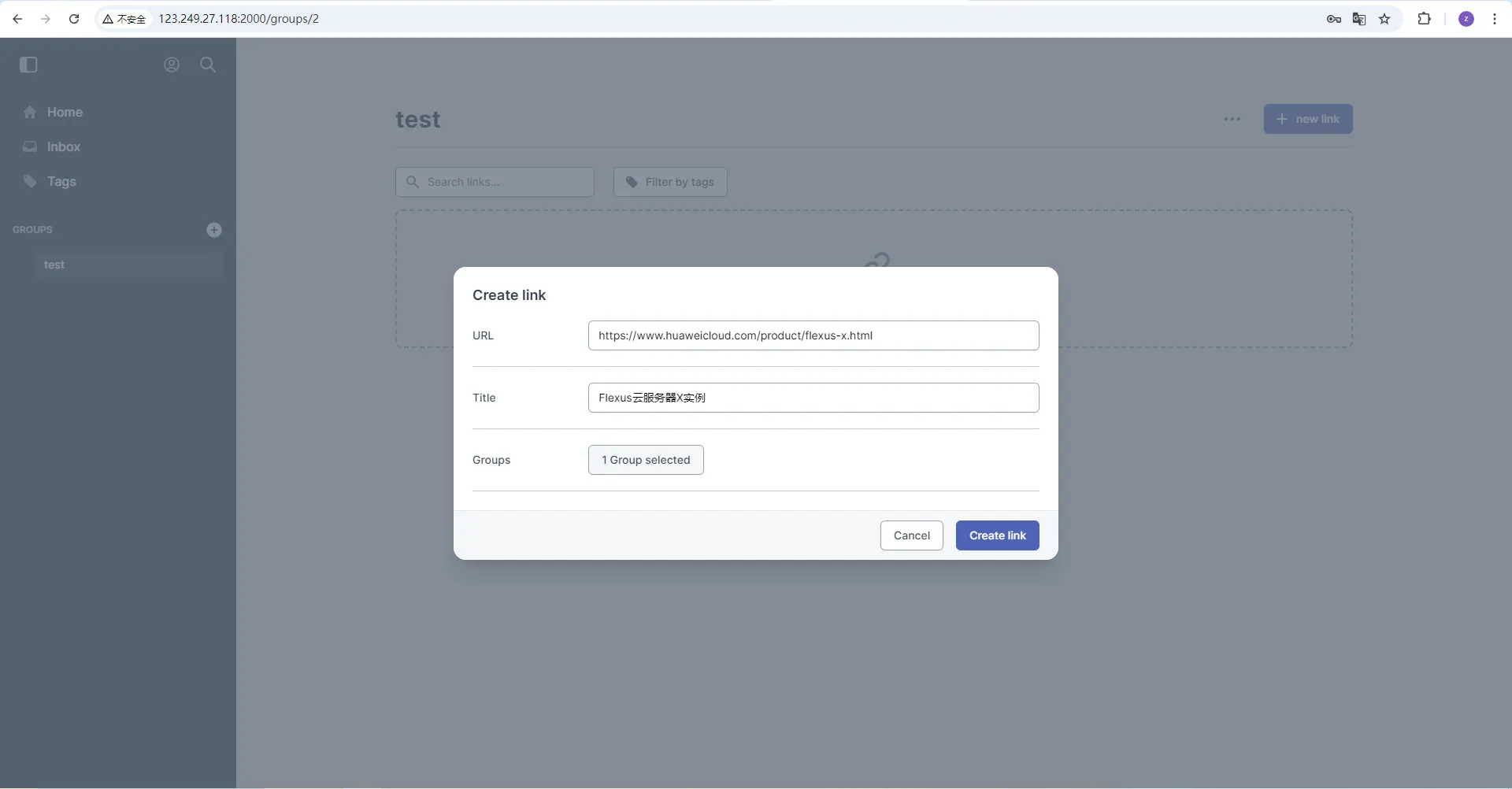Open the password key icon
Viewport: 1512px width, 789px height.
click(x=1334, y=19)
